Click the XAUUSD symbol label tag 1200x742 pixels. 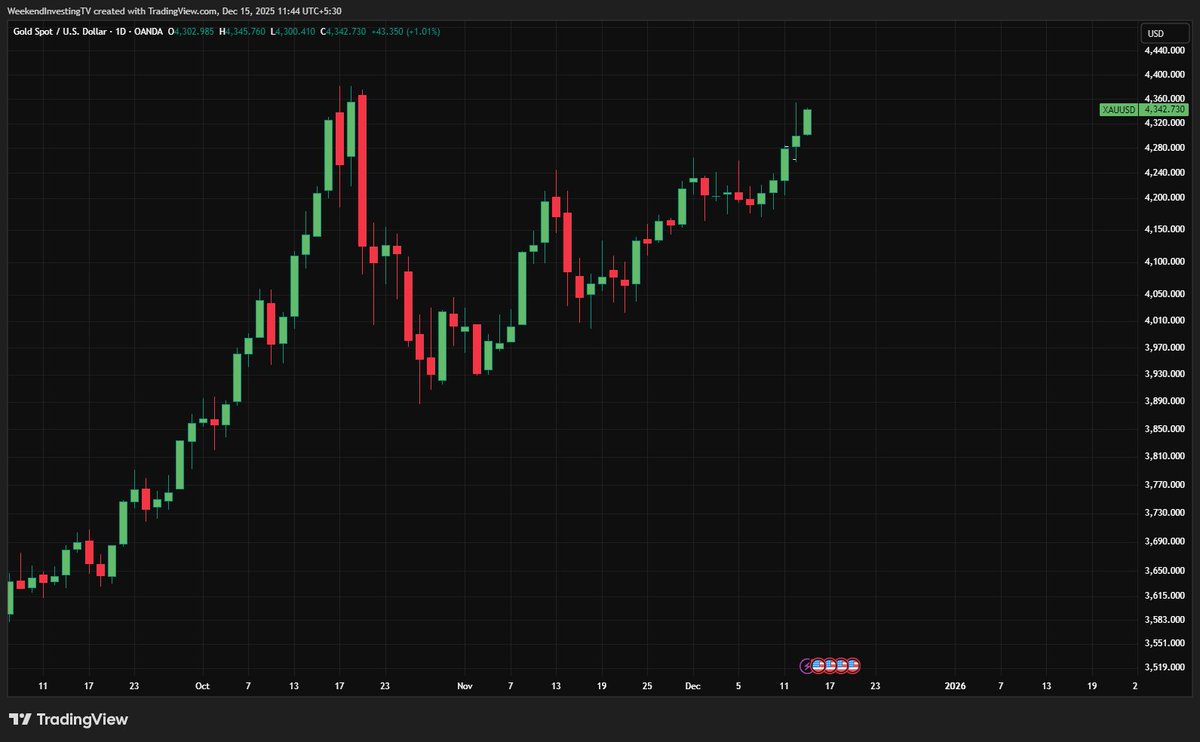(1118, 109)
